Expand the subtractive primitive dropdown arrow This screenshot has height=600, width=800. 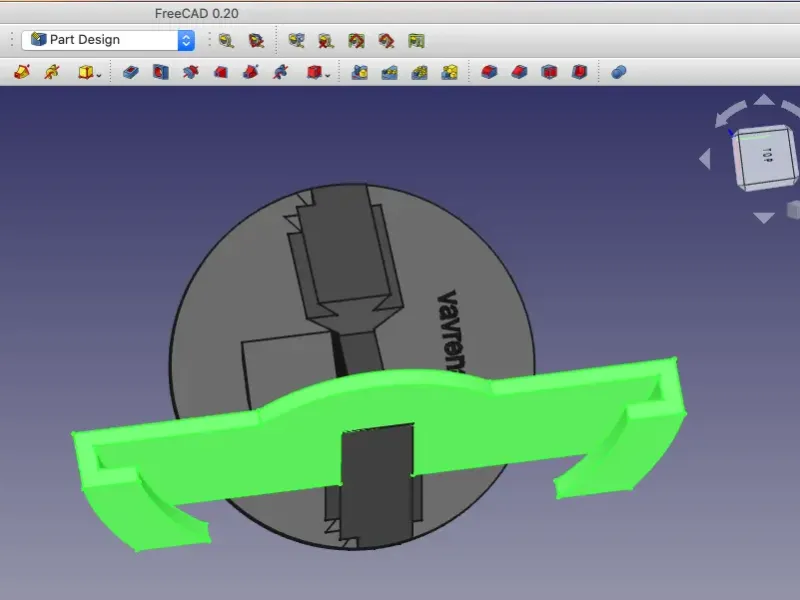coord(328,75)
